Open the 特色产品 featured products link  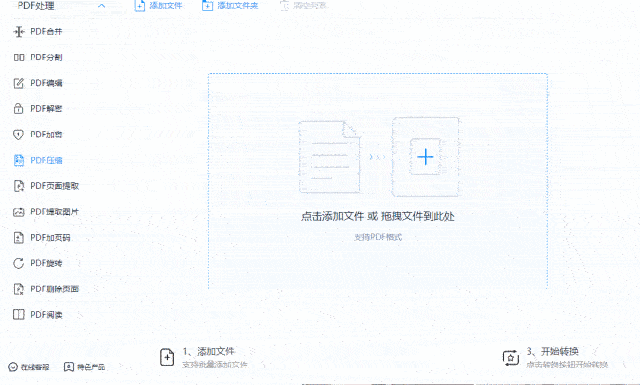click(x=84, y=367)
